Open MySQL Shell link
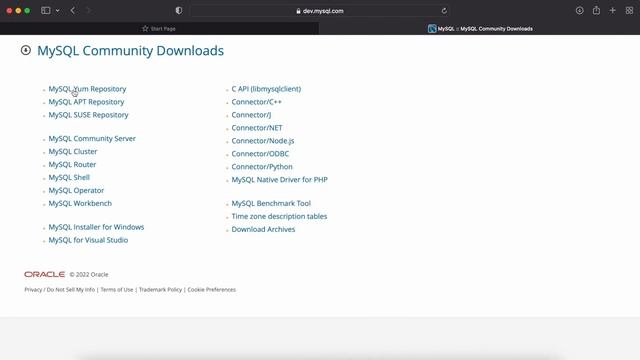The width and height of the screenshot is (640, 360). click(x=69, y=178)
